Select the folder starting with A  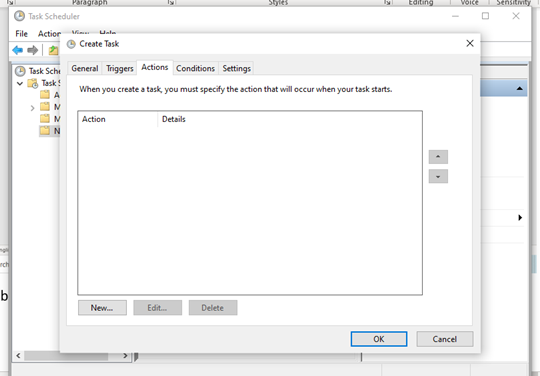click(50, 95)
